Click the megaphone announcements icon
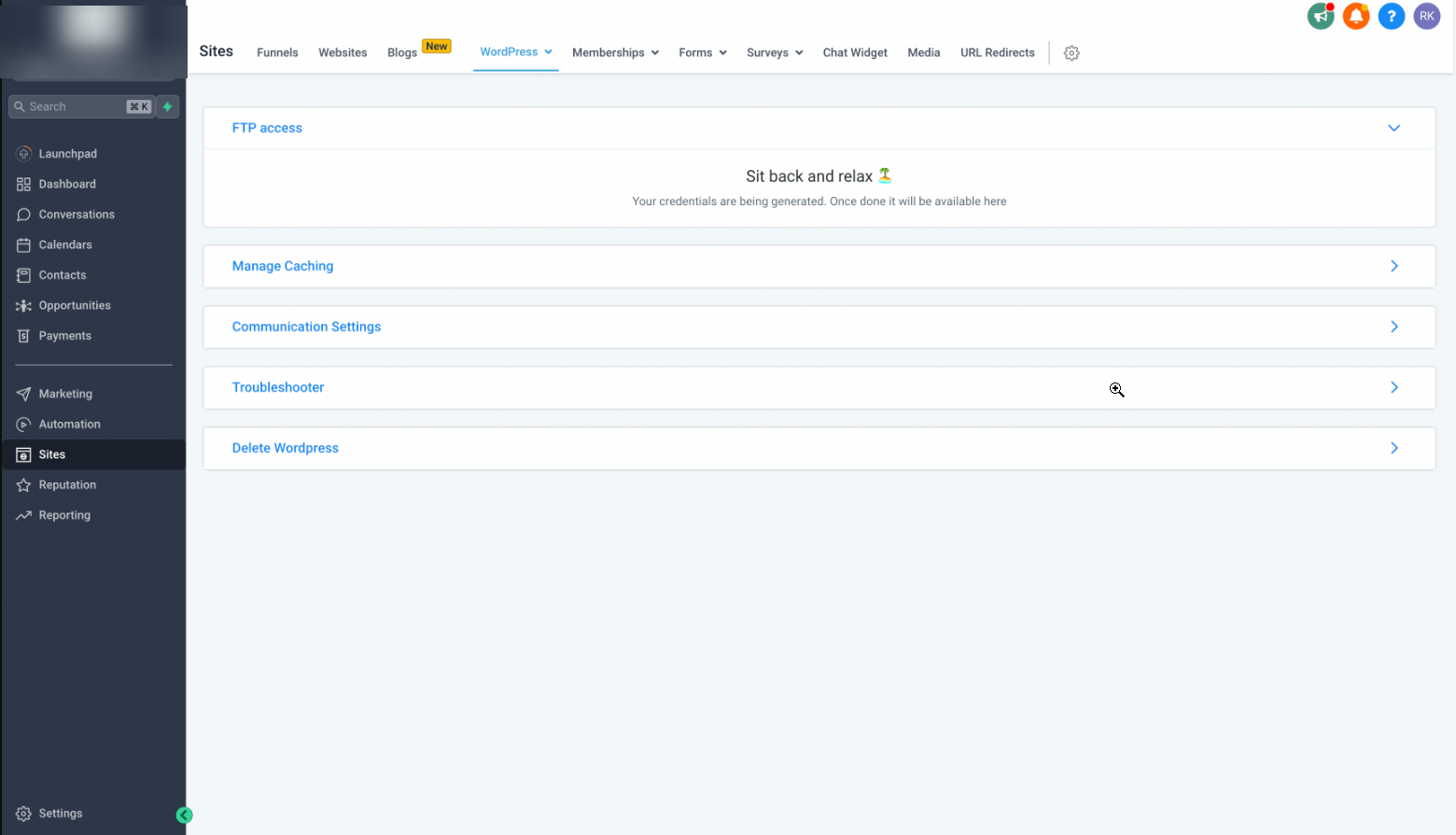 (1320, 16)
